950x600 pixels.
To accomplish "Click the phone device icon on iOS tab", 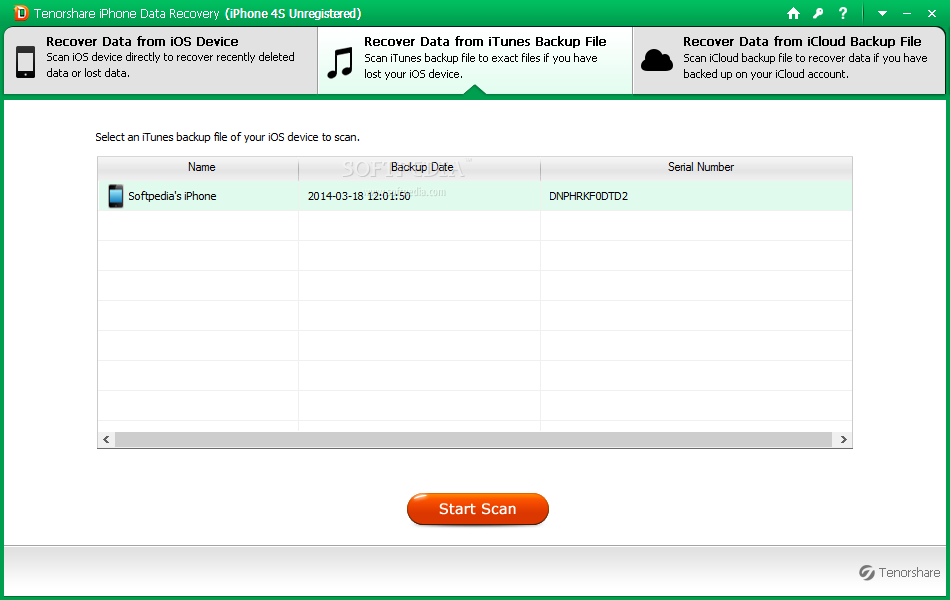I will coord(25,62).
